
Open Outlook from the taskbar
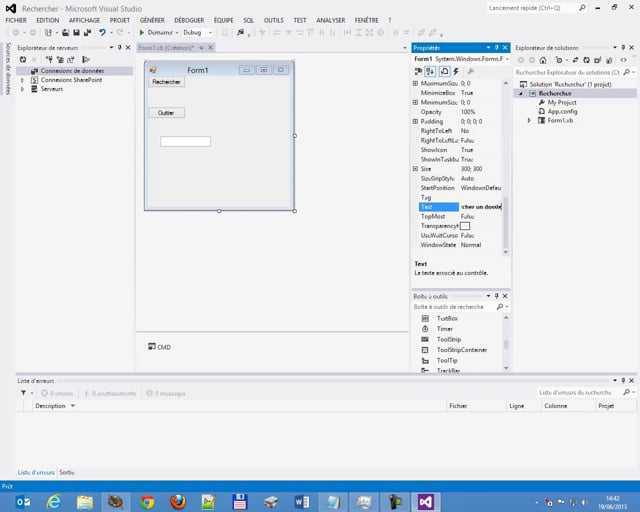23,502
